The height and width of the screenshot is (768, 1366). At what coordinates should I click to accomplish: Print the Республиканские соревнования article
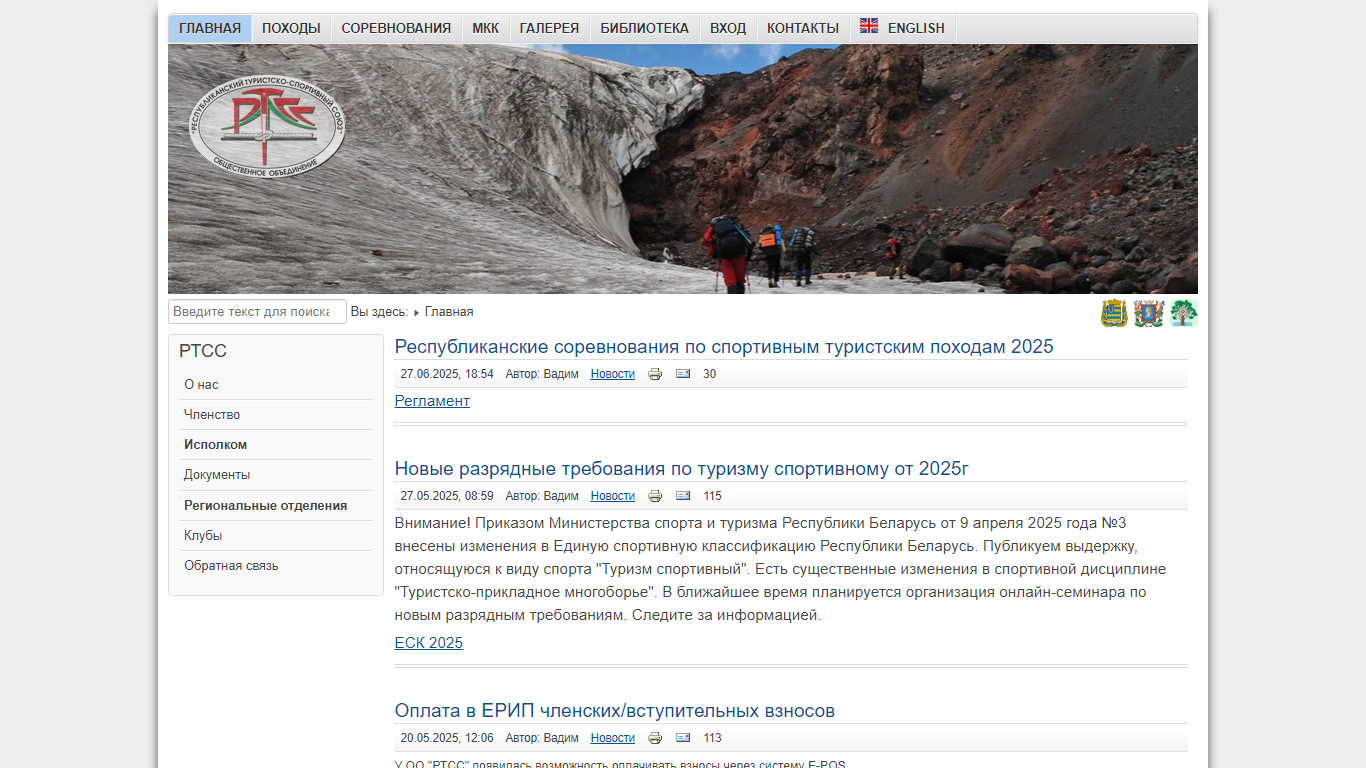click(x=655, y=374)
